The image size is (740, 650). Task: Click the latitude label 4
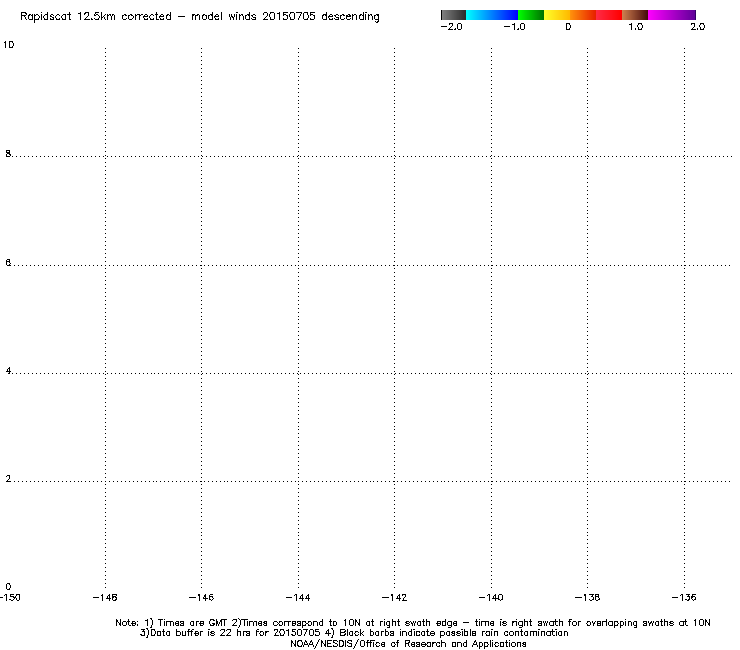click(8, 371)
